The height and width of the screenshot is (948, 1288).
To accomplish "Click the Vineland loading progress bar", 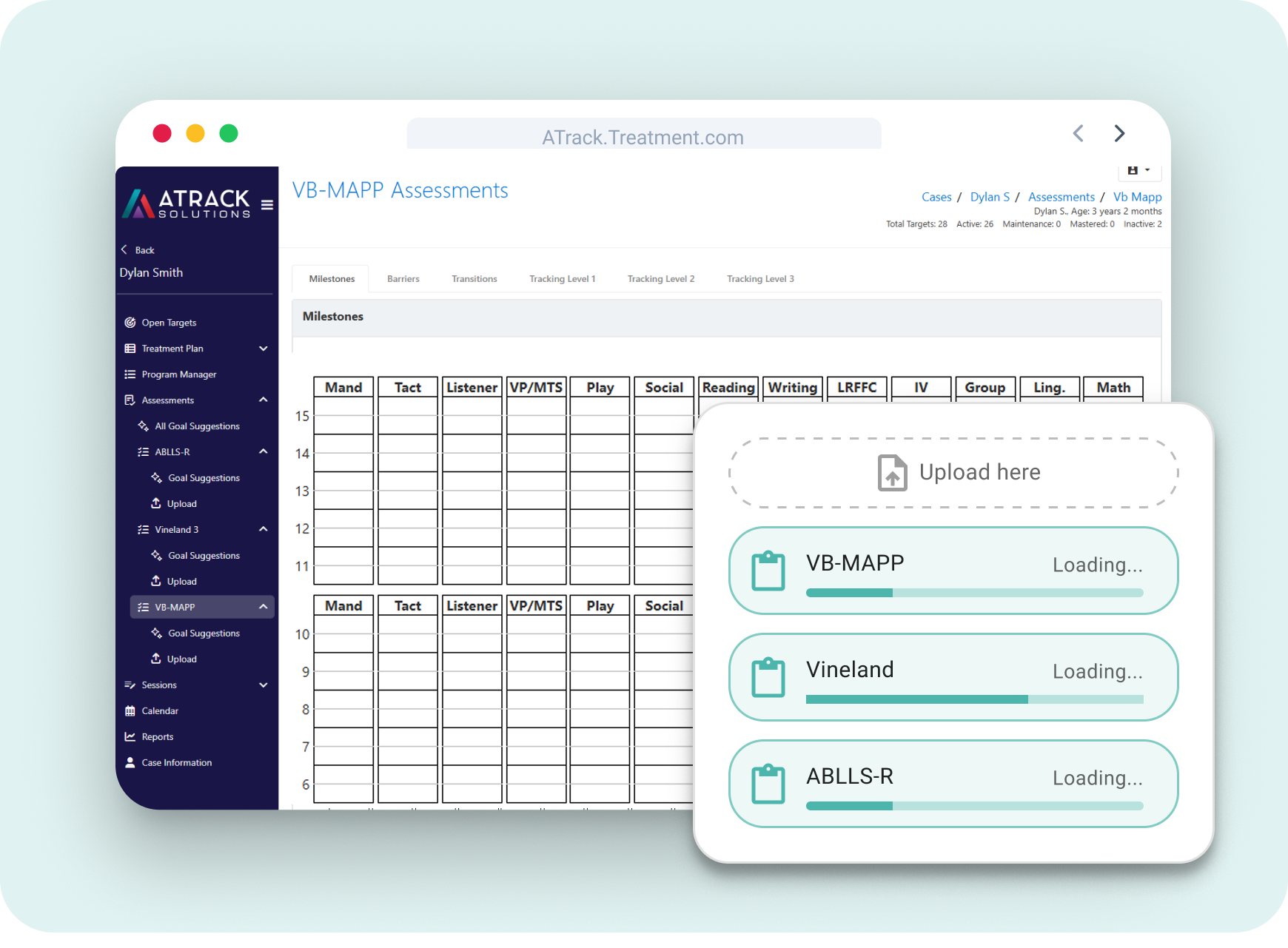I will 974,699.
